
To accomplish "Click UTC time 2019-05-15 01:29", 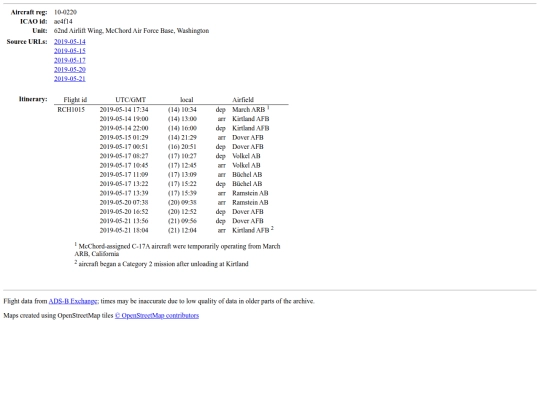I will (124, 138).
